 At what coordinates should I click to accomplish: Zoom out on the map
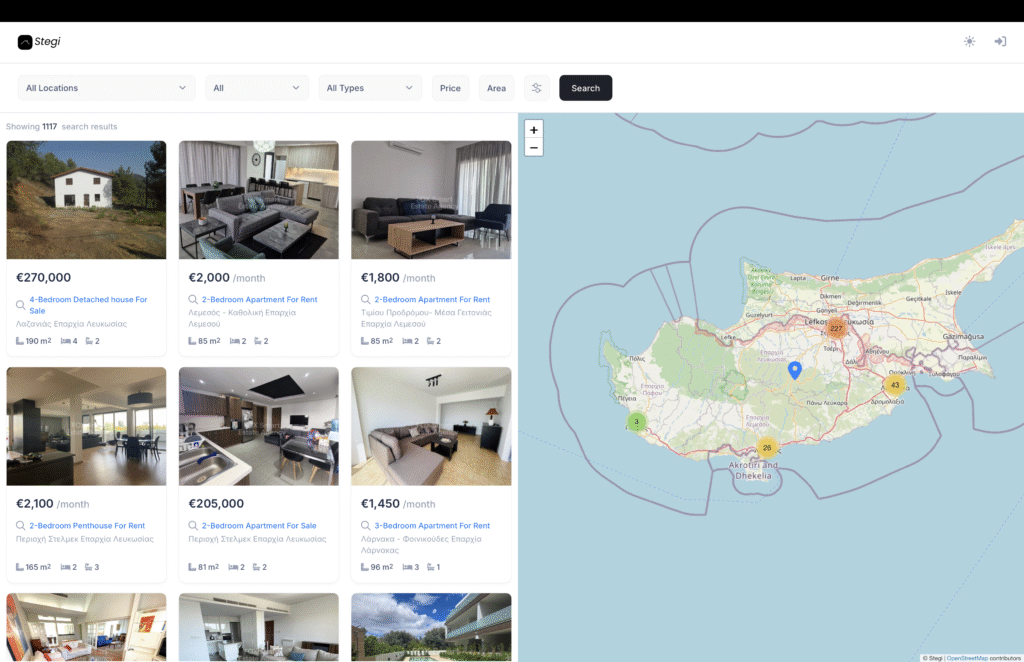pos(534,148)
